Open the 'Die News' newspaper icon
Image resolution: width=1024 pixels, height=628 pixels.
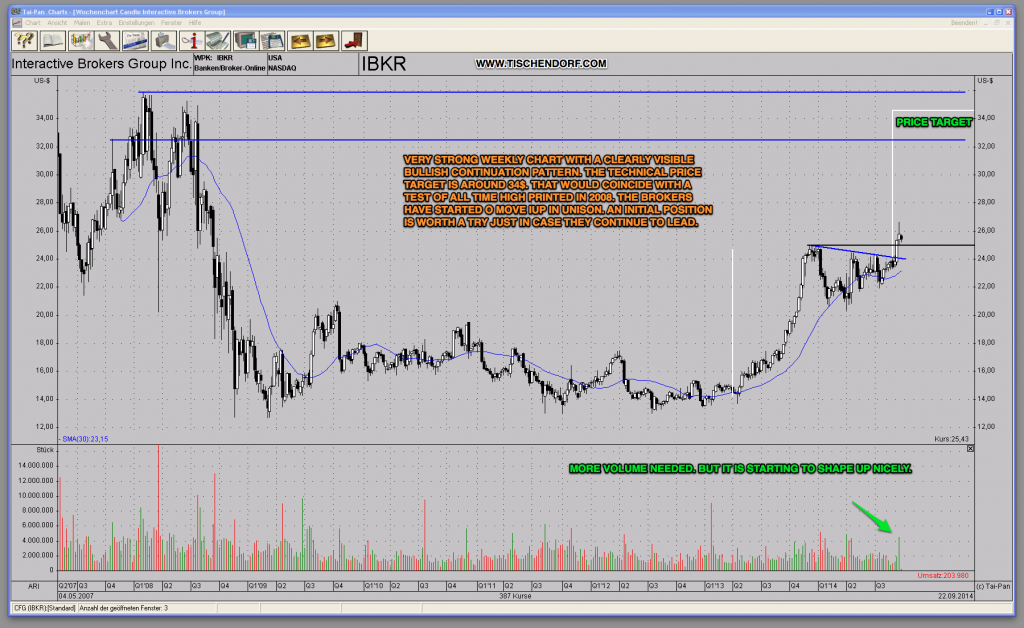[135, 40]
